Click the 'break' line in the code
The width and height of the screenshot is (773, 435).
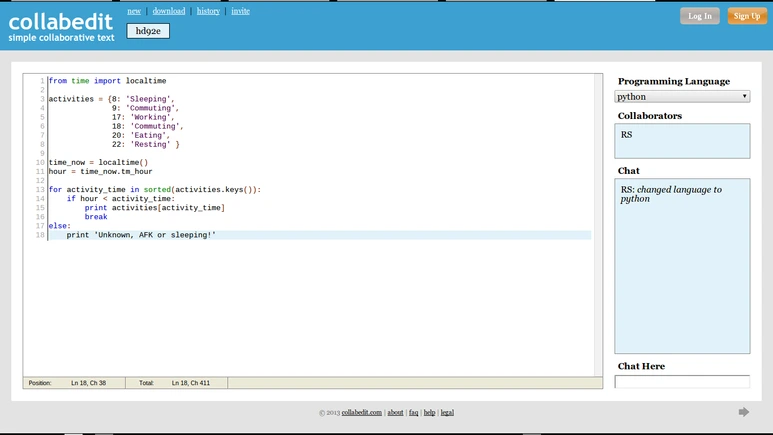point(96,217)
